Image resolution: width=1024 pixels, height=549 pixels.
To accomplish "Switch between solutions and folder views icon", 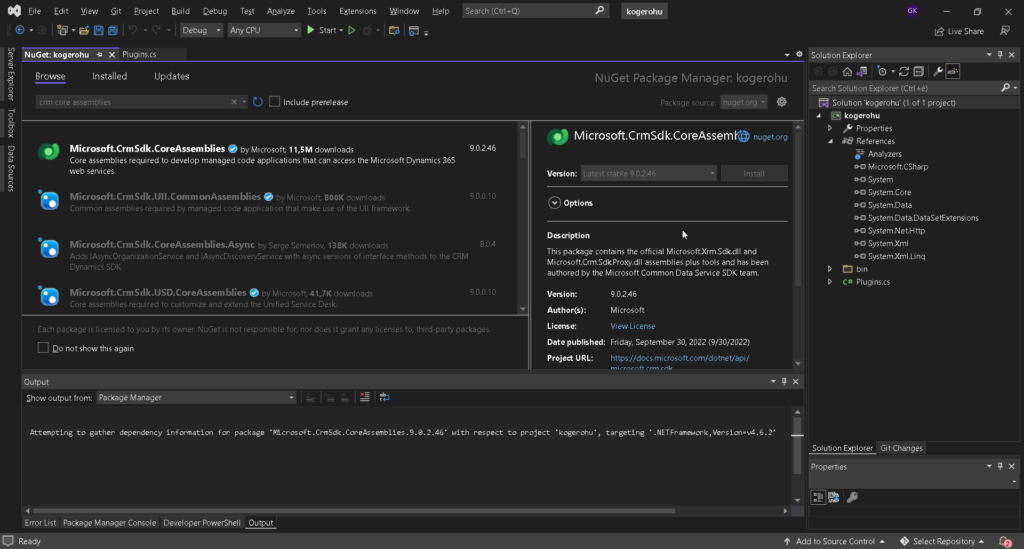I will click(862, 71).
